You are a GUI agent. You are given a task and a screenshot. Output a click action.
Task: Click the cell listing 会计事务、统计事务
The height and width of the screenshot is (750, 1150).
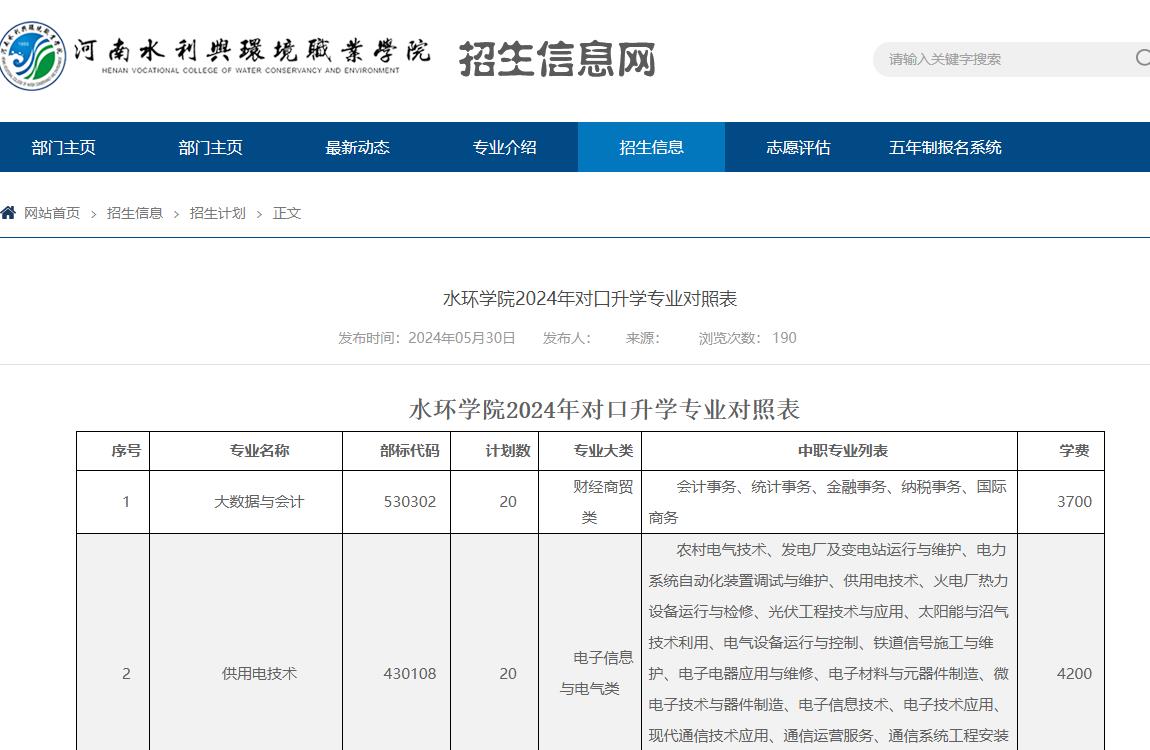(x=829, y=502)
